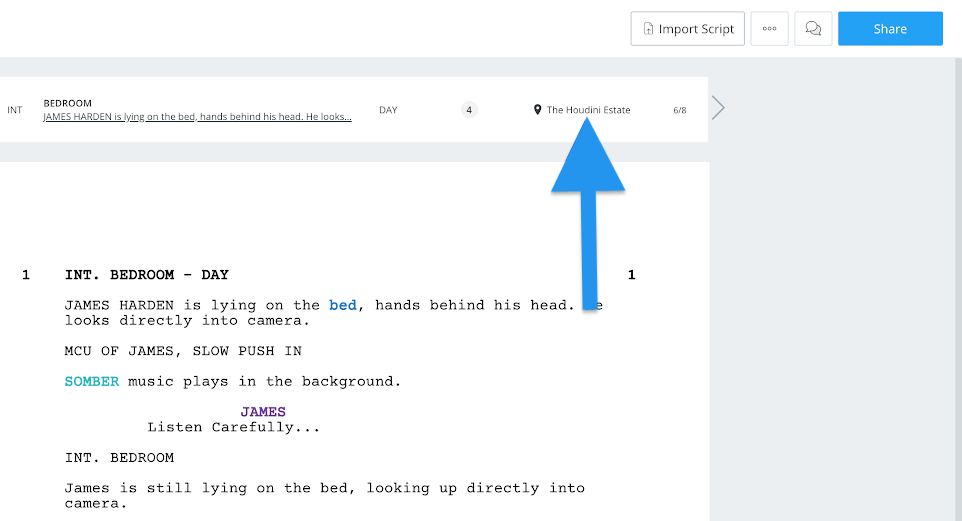Click the scene heading INT. BEDROOM - DAY
The width and height of the screenshot is (962, 521).
147,275
